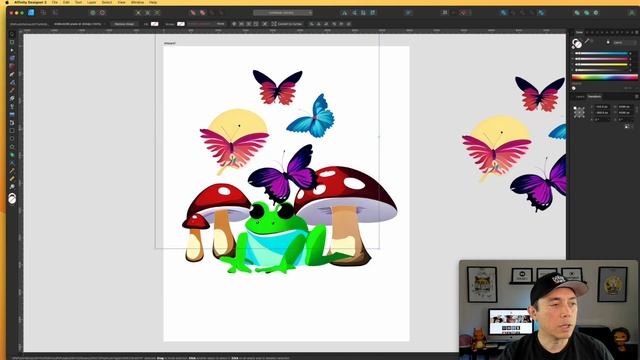This screenshot has height=360, width=640.
Task: Open the Help menu
Action: (x=153, y=2)
